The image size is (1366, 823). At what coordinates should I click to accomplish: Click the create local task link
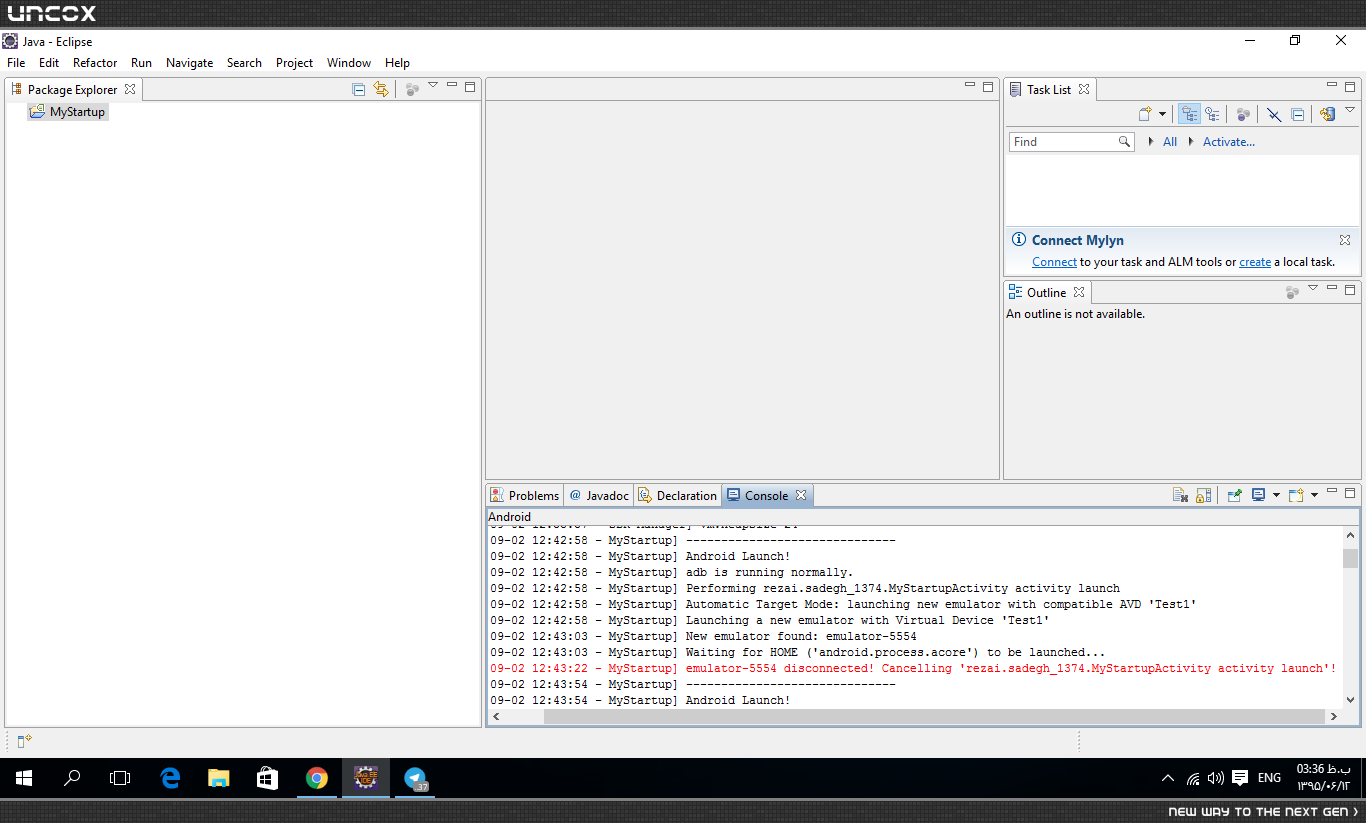[1255, 262]
